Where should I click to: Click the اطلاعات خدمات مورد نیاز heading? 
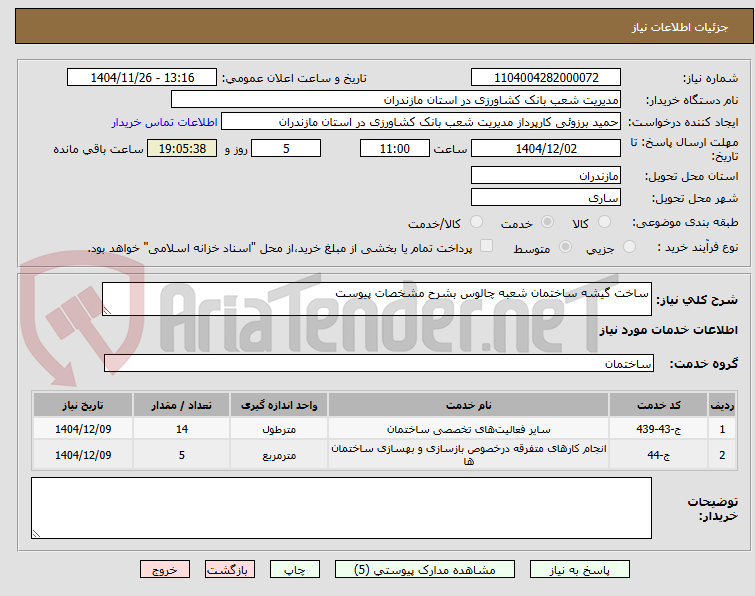668,330
